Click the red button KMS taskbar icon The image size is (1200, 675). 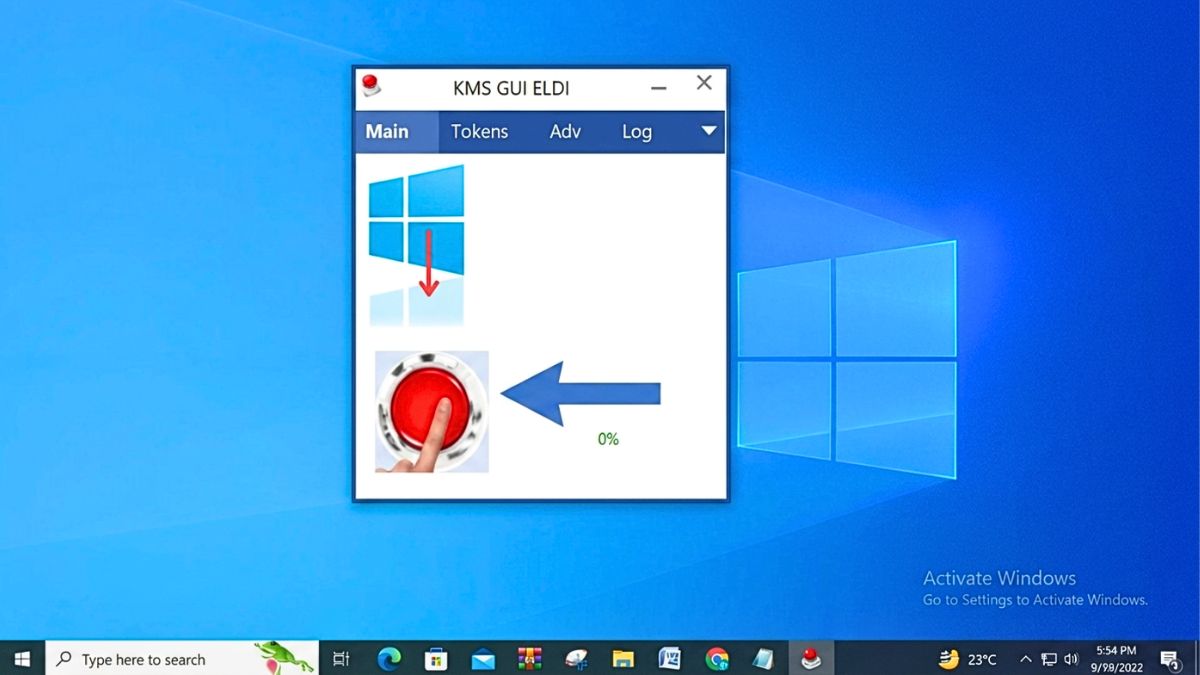click(811, 659)
